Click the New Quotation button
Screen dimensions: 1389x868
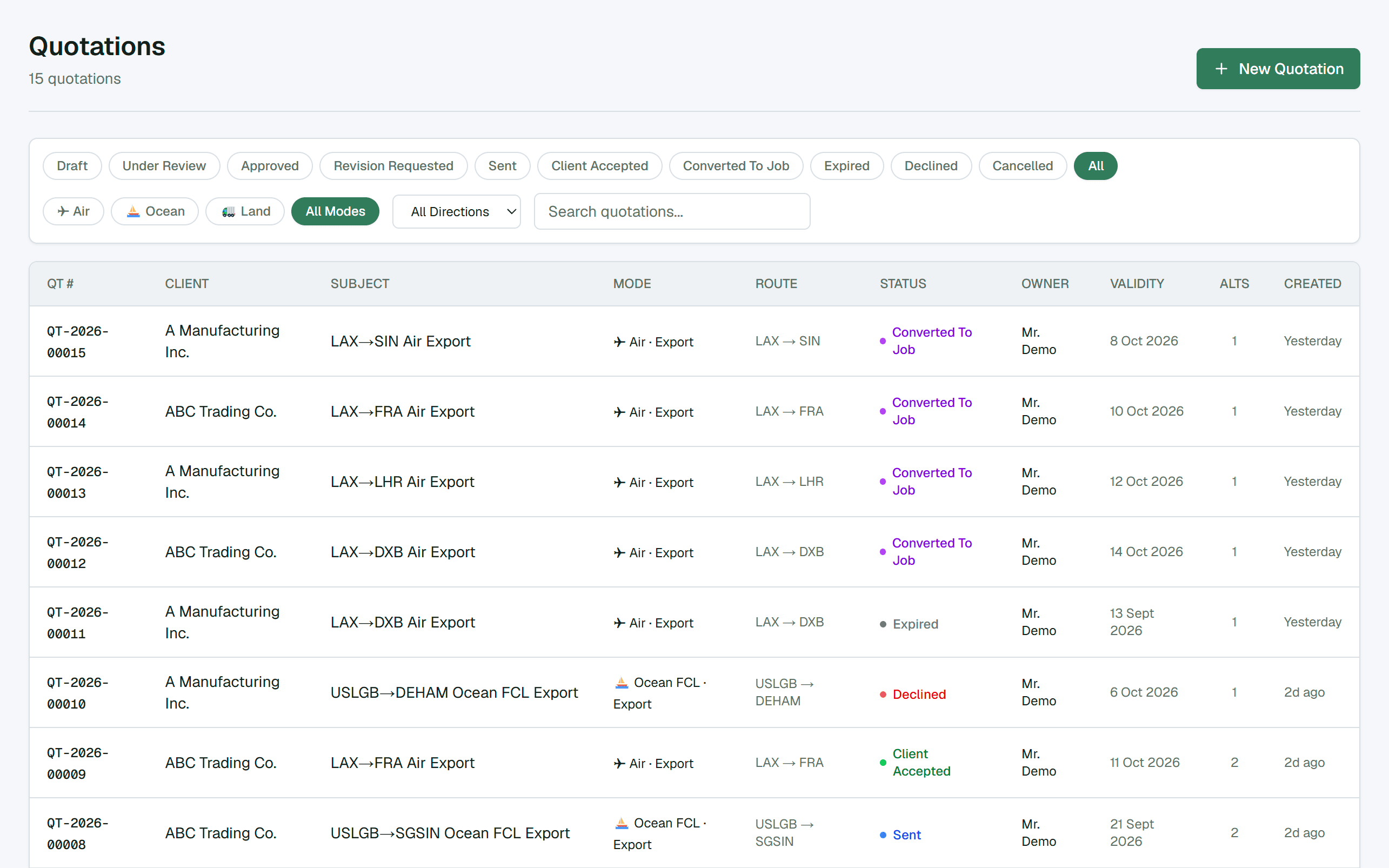pyautogui.click(x=1278, y=69)
